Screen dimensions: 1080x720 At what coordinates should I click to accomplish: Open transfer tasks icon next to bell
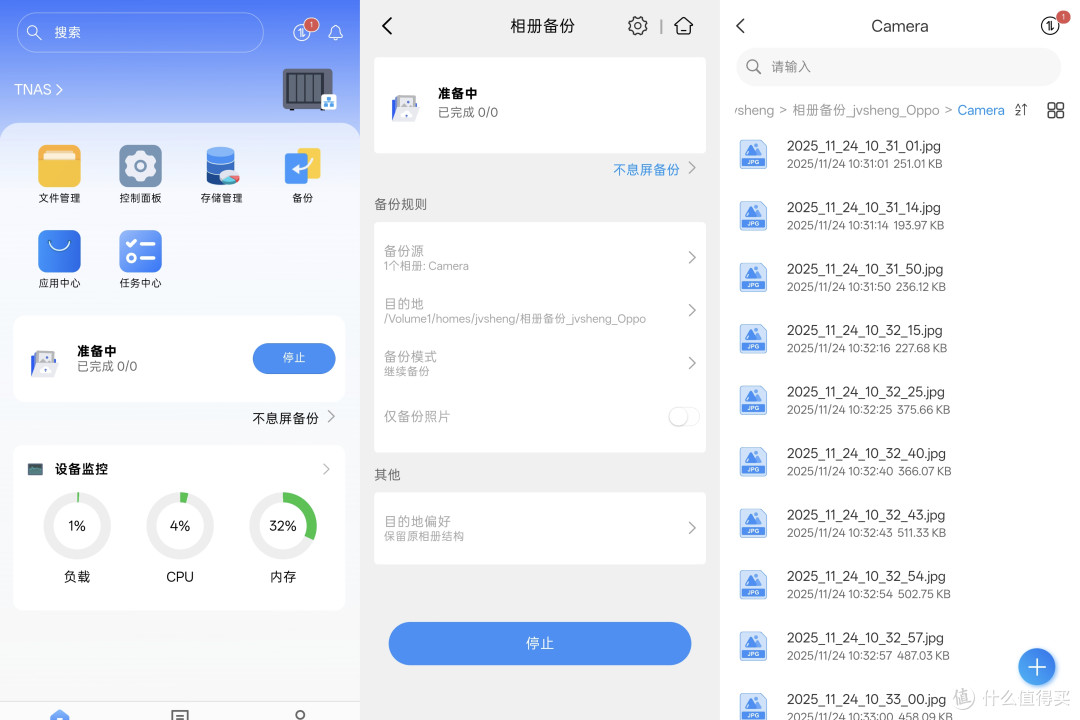(x=302, y=32)
